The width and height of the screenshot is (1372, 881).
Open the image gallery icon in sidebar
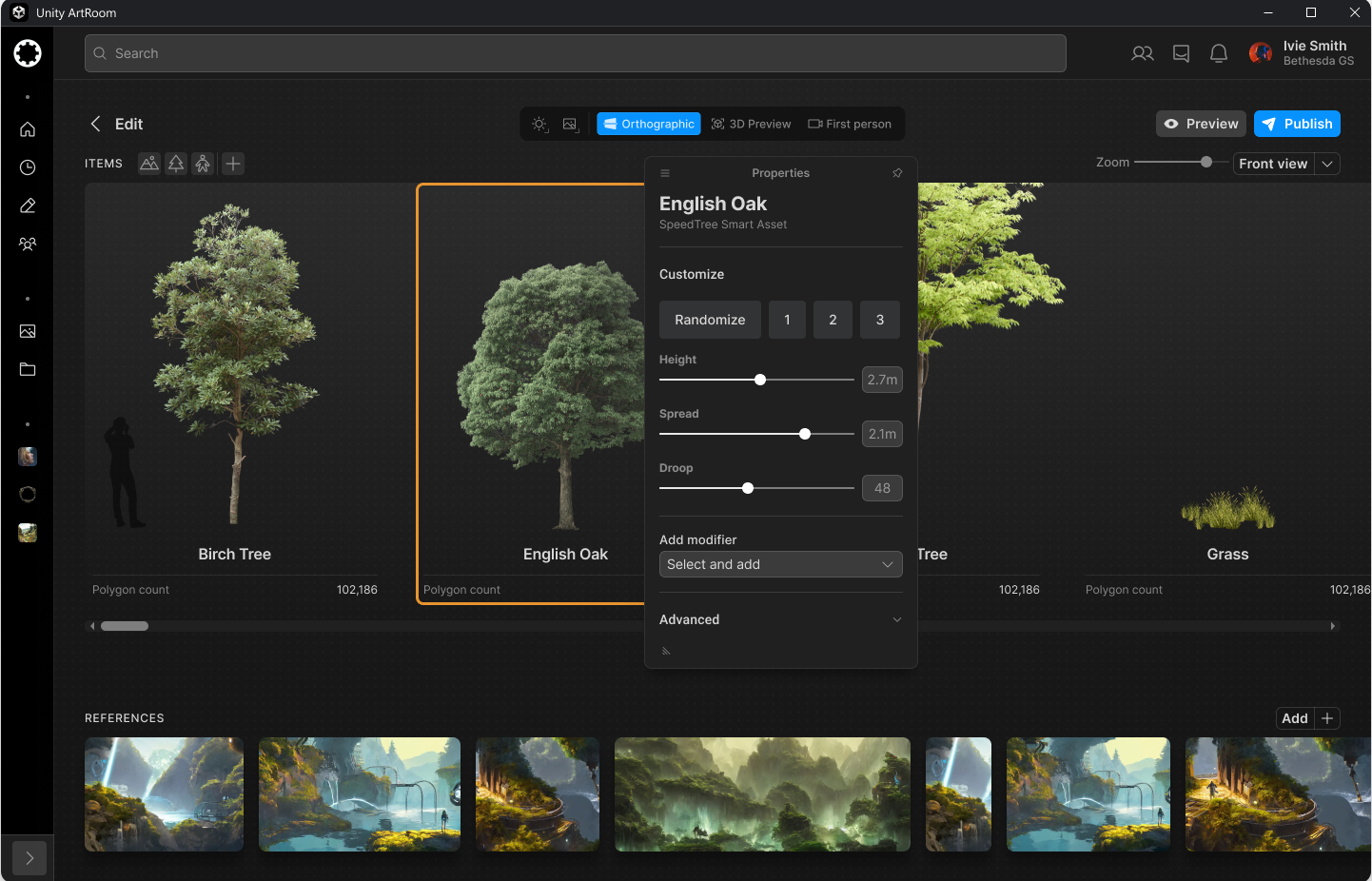coord(28,331)
